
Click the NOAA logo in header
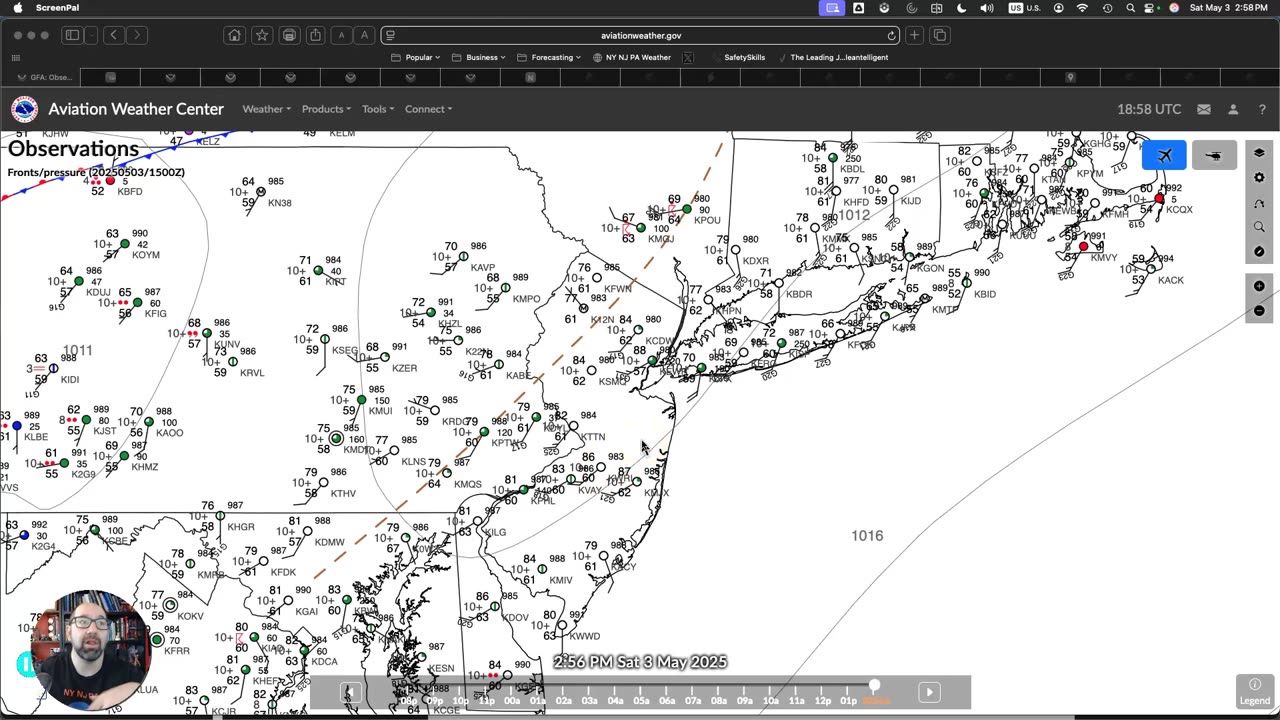point(25,109)
